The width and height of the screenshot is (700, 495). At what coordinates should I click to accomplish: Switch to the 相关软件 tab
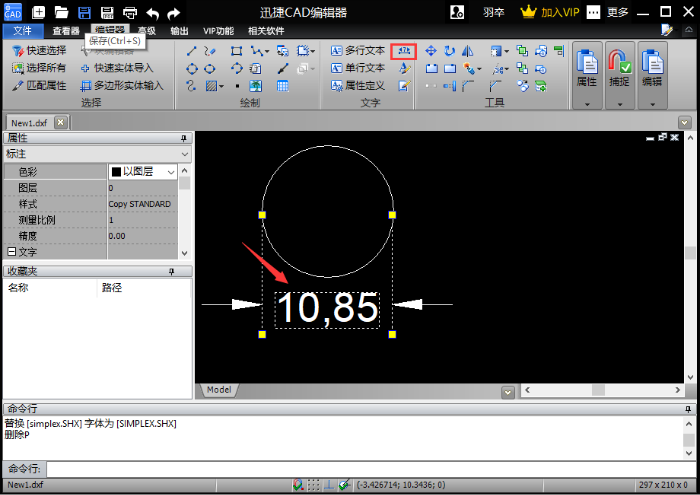click(x=266, y=31)
